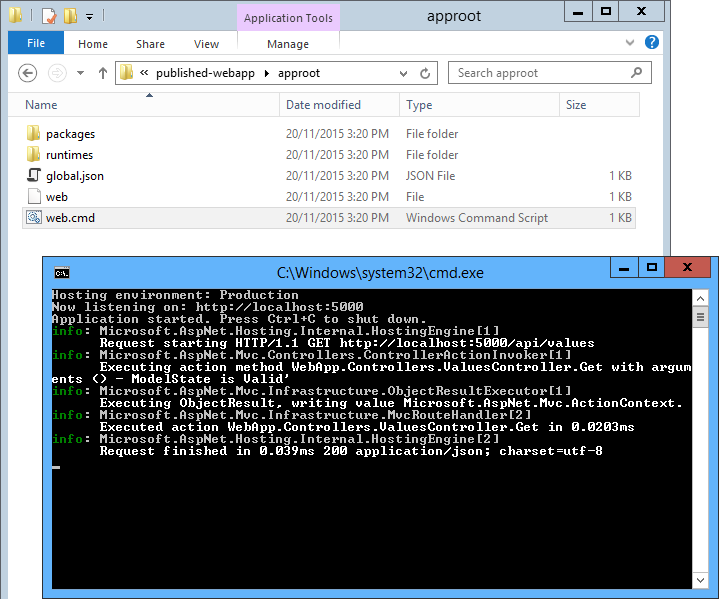
Task: Open the File menu
Action: pyautogui.click(x=36, y=43)
